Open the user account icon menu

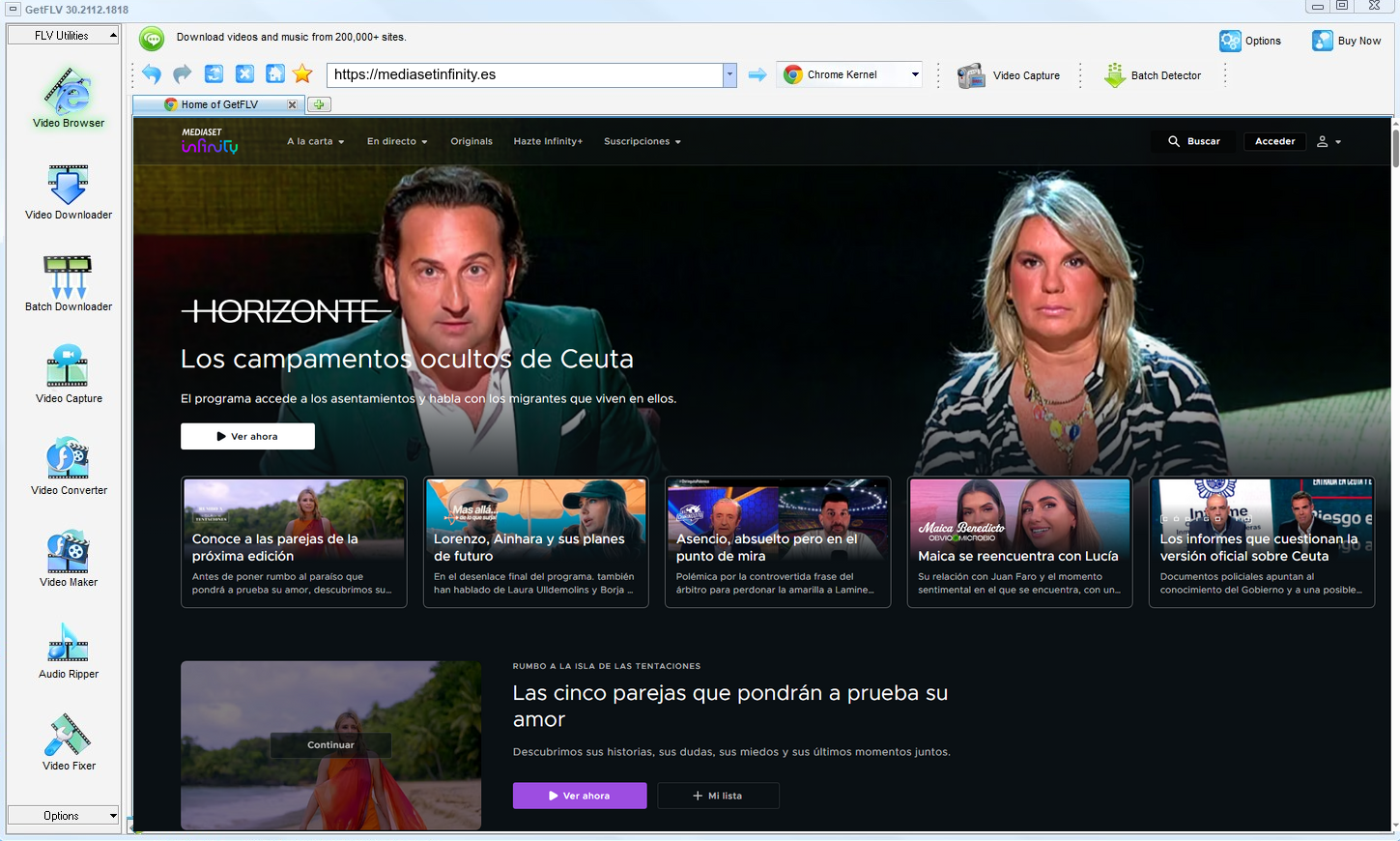1329,141
